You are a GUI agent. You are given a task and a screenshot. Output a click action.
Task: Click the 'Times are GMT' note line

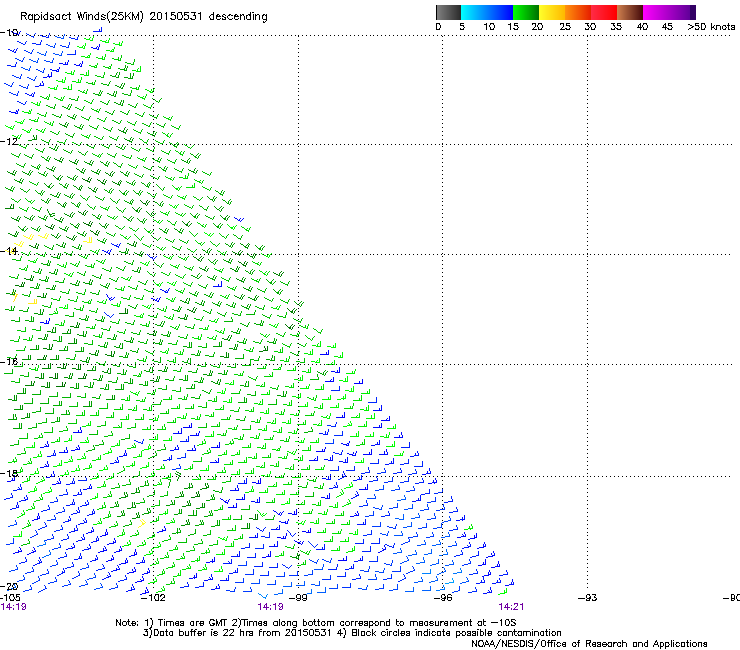click(x=316, y=623)
